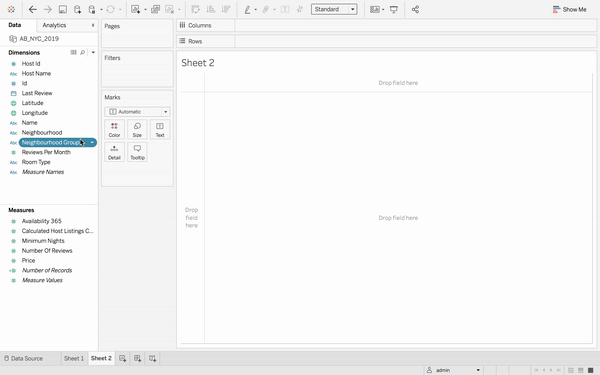Open the Neighbourhood Group field dropdown arrow
600x375 pixels.
[x=92, y=143]
